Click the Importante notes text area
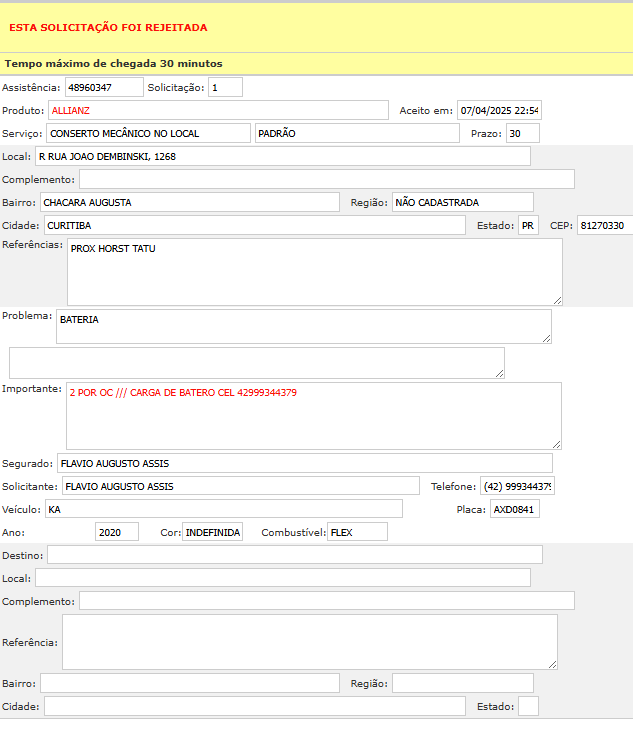Viewport: 633px width, 733px height. [313, 415]
